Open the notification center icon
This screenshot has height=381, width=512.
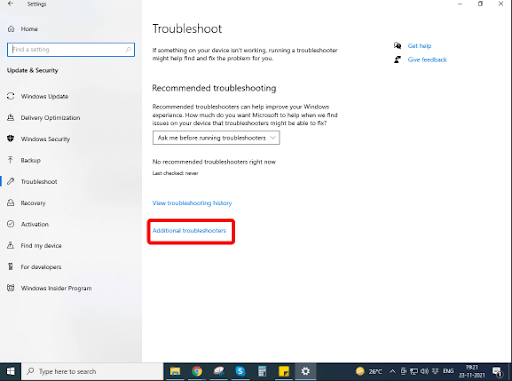point(497,371)
